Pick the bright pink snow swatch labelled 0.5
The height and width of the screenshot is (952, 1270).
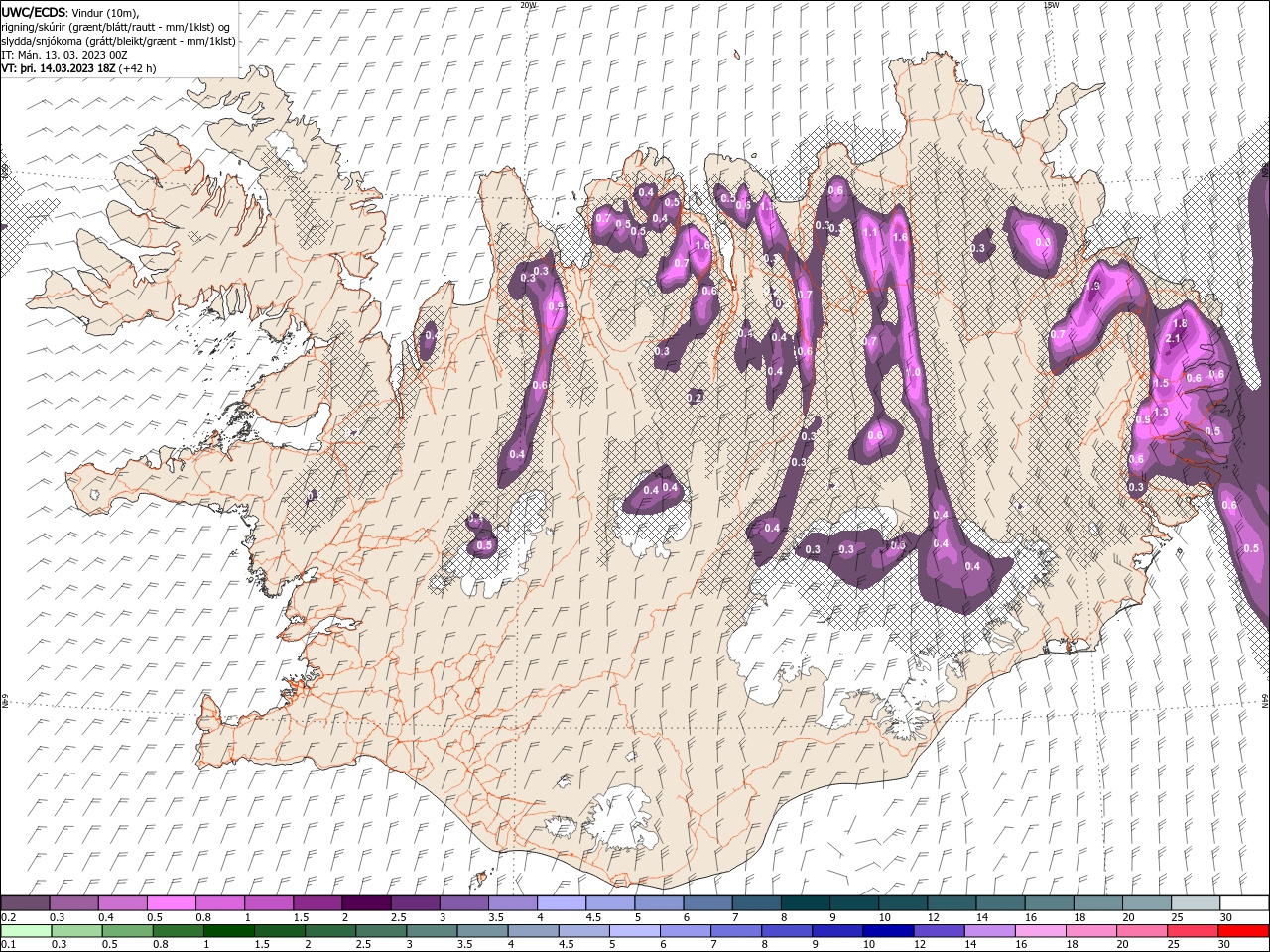point(172,903)
